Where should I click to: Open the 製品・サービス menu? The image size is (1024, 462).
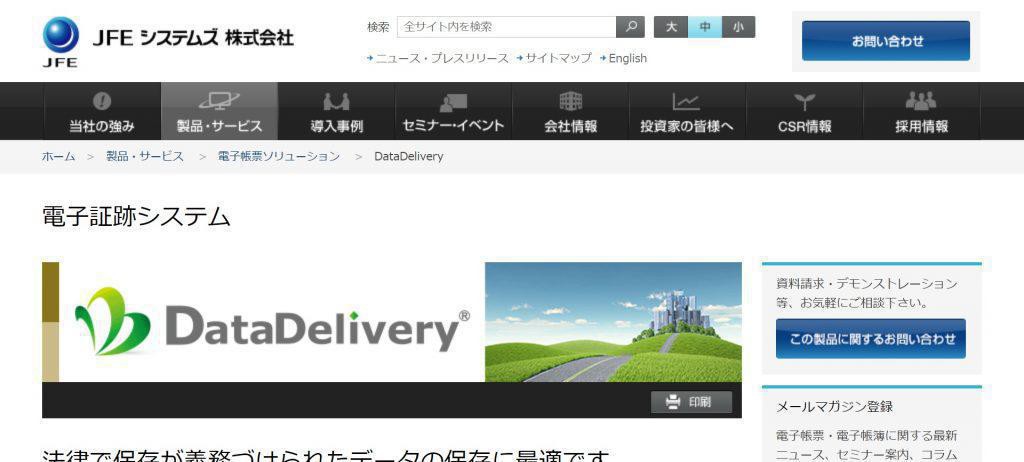point(219,111)
